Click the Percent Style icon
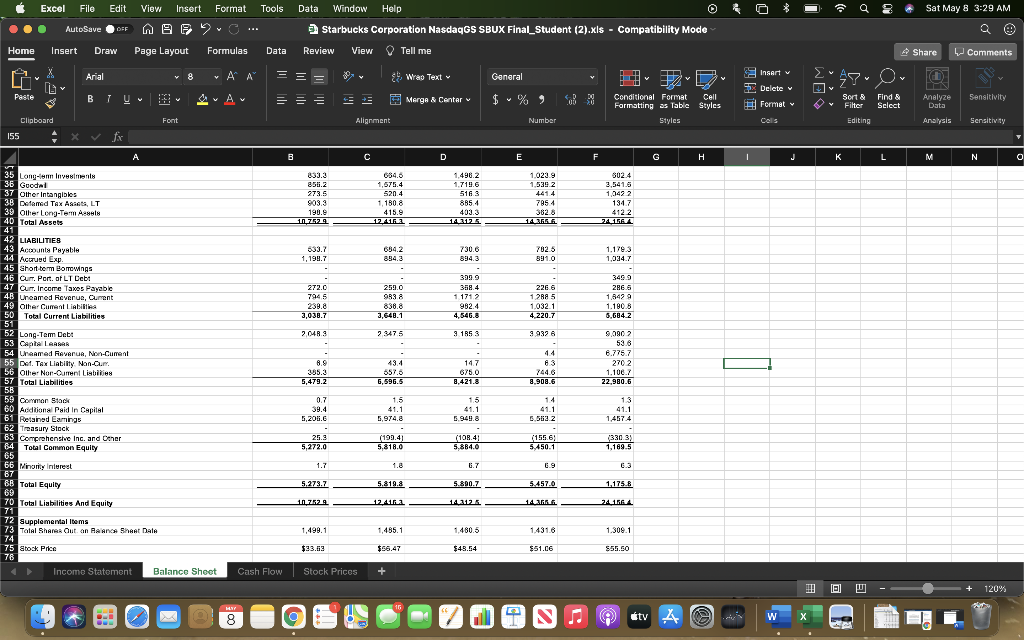Viewport: 1024px width, 640px height. 522,99
